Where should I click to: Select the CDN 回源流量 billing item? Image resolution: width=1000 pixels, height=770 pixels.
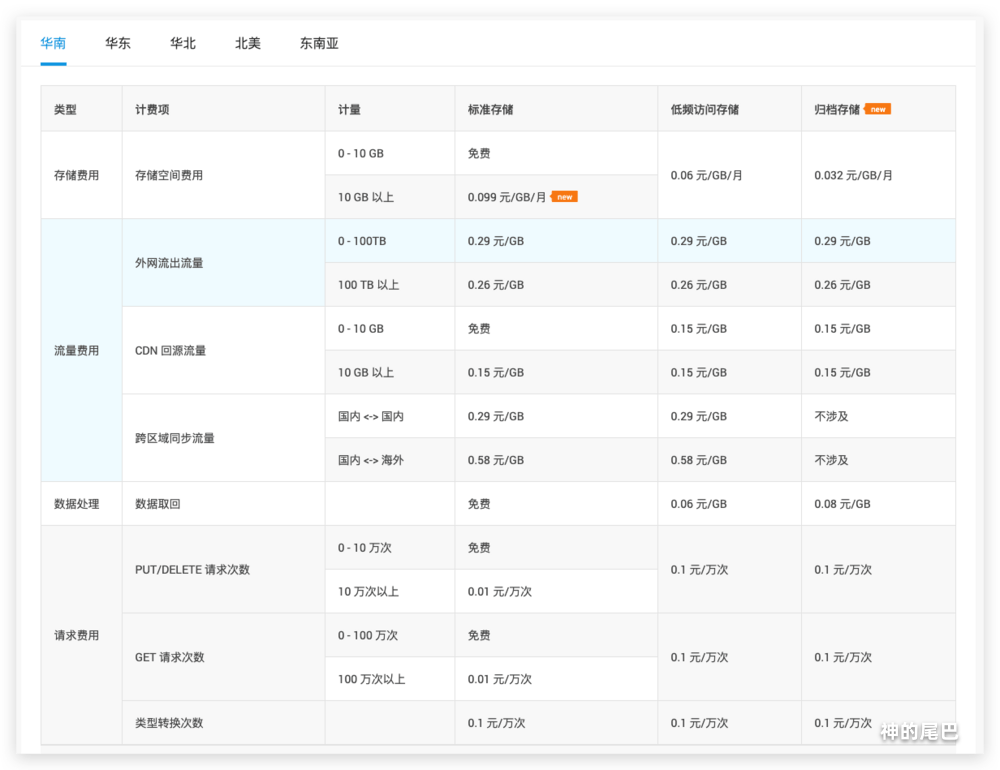click(170, 351)
